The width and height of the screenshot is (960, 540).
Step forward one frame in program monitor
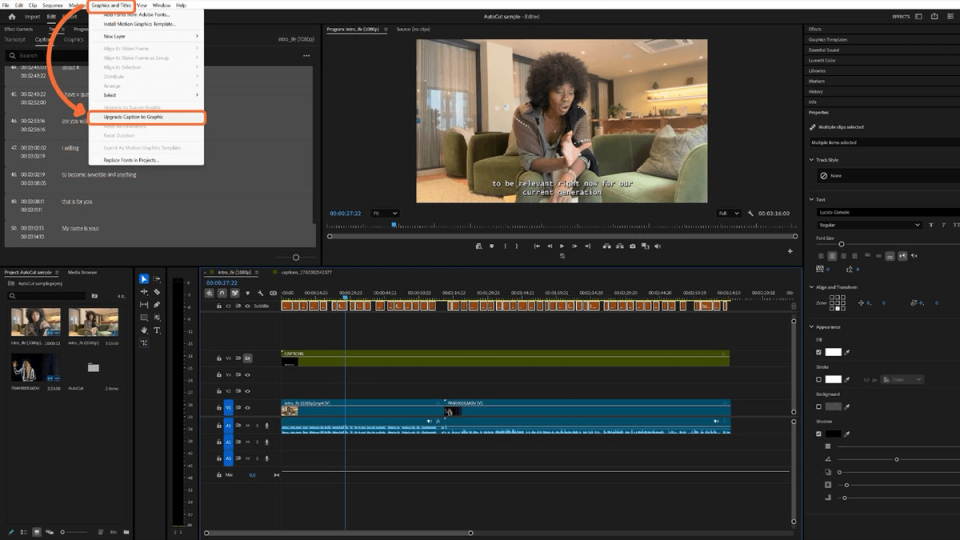pos(574,246)
